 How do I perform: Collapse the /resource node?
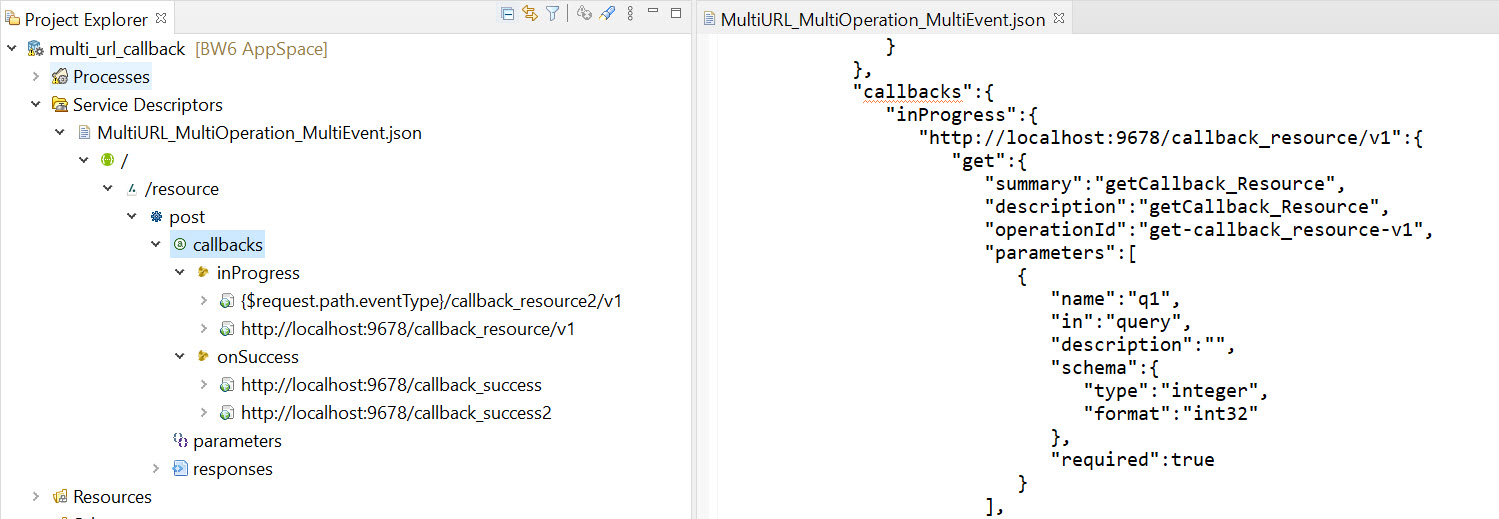point(108,189)
